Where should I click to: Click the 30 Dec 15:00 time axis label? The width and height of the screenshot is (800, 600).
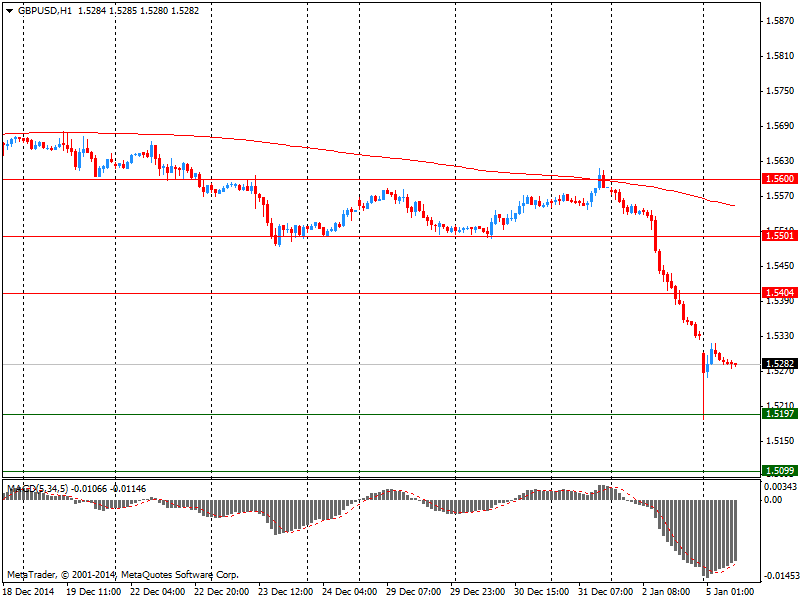pyautogui.click(x=541, y=591)
